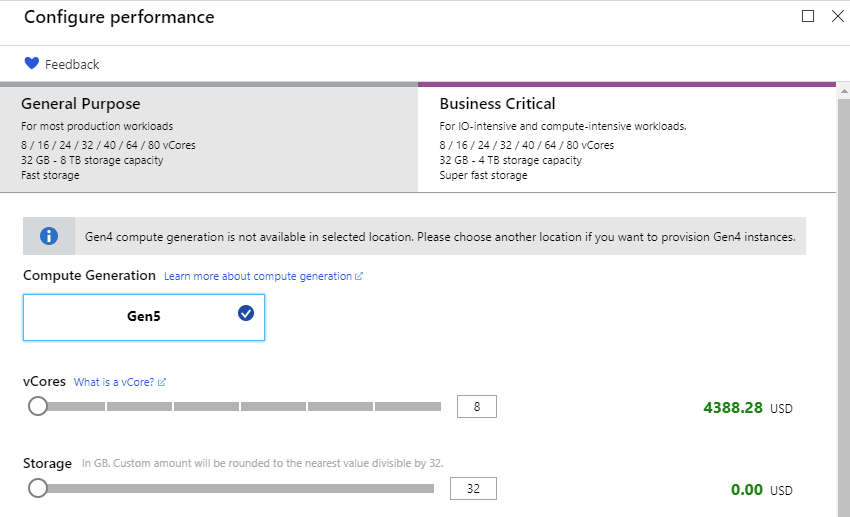
Task: Switch to the General Purpose tier tab
Action: [208, 138]
